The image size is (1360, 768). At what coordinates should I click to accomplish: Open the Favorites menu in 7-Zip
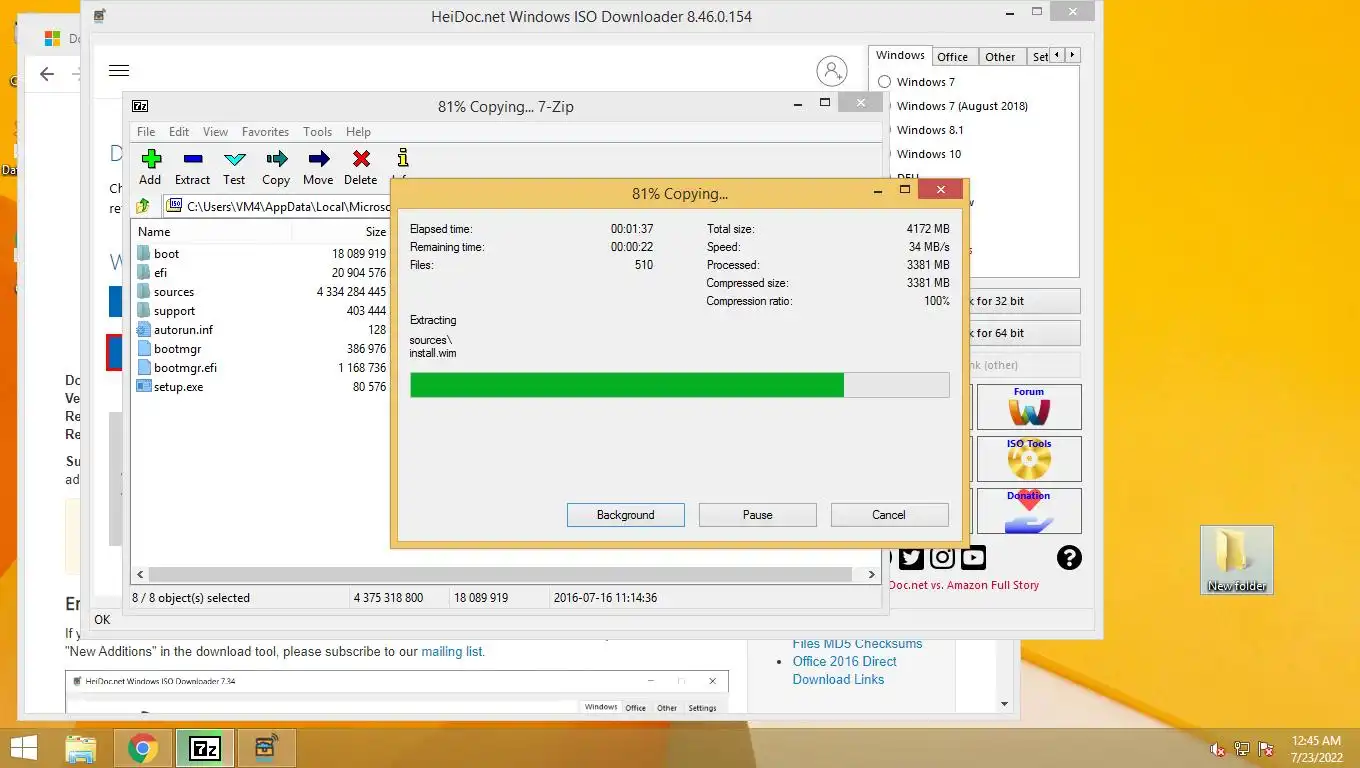(x=265, y=132)
